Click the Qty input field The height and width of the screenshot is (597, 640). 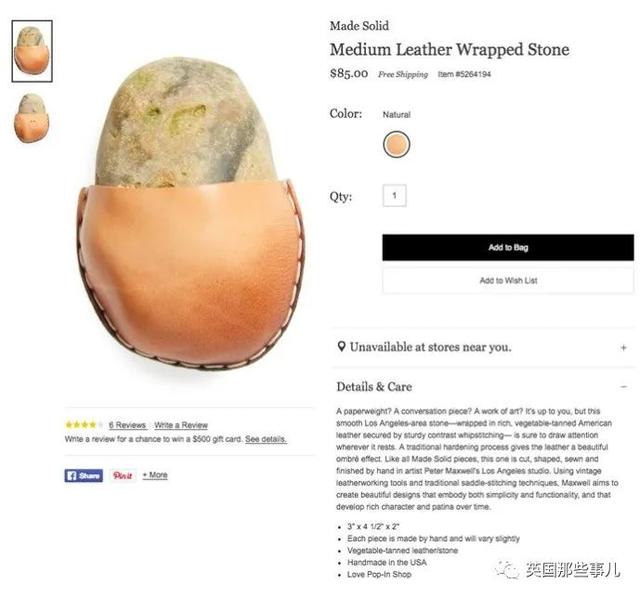[394, 195]
